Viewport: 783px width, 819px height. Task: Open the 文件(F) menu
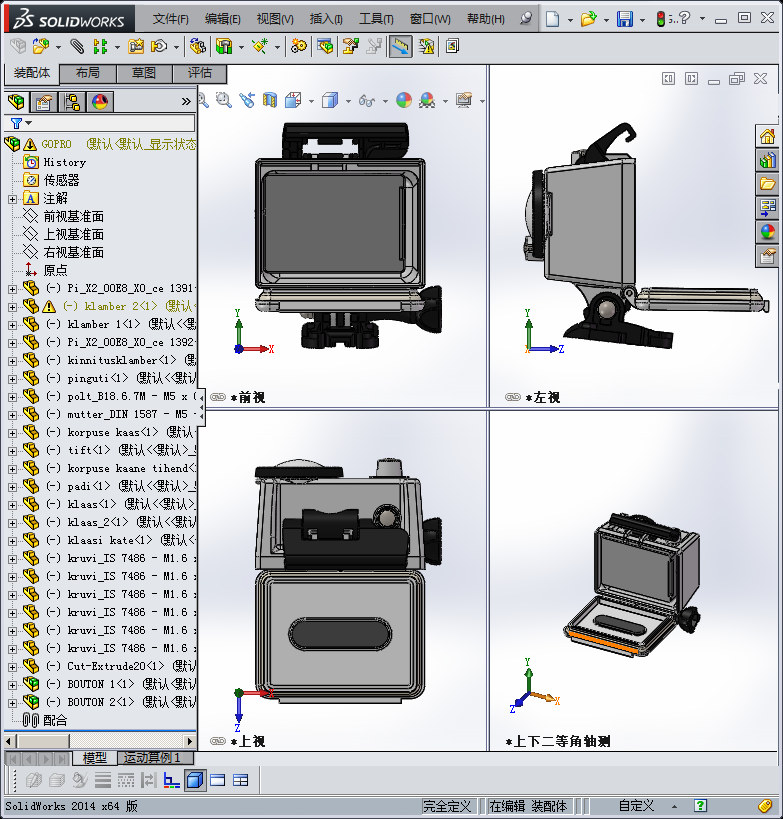pos(170,19)
